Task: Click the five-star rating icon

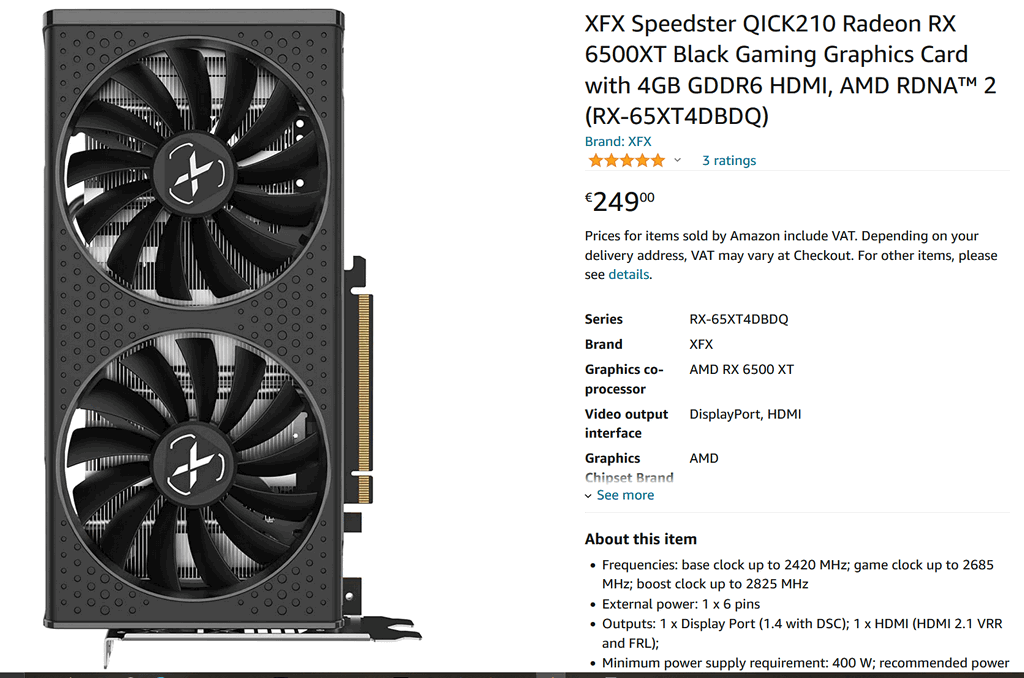Action: 626,160
